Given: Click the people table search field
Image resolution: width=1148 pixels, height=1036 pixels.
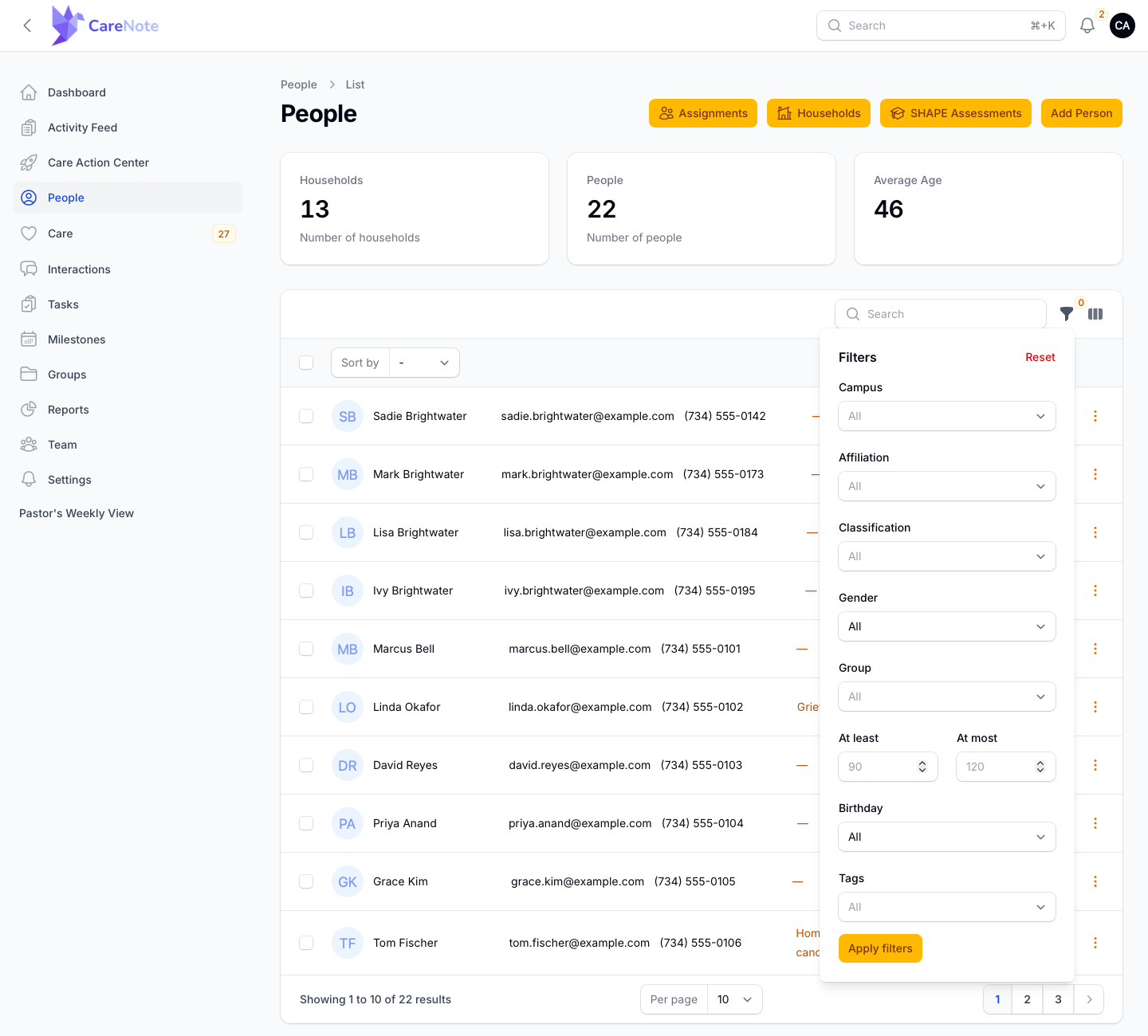Looking at the screenshot, I should click(x=941, y=314).
